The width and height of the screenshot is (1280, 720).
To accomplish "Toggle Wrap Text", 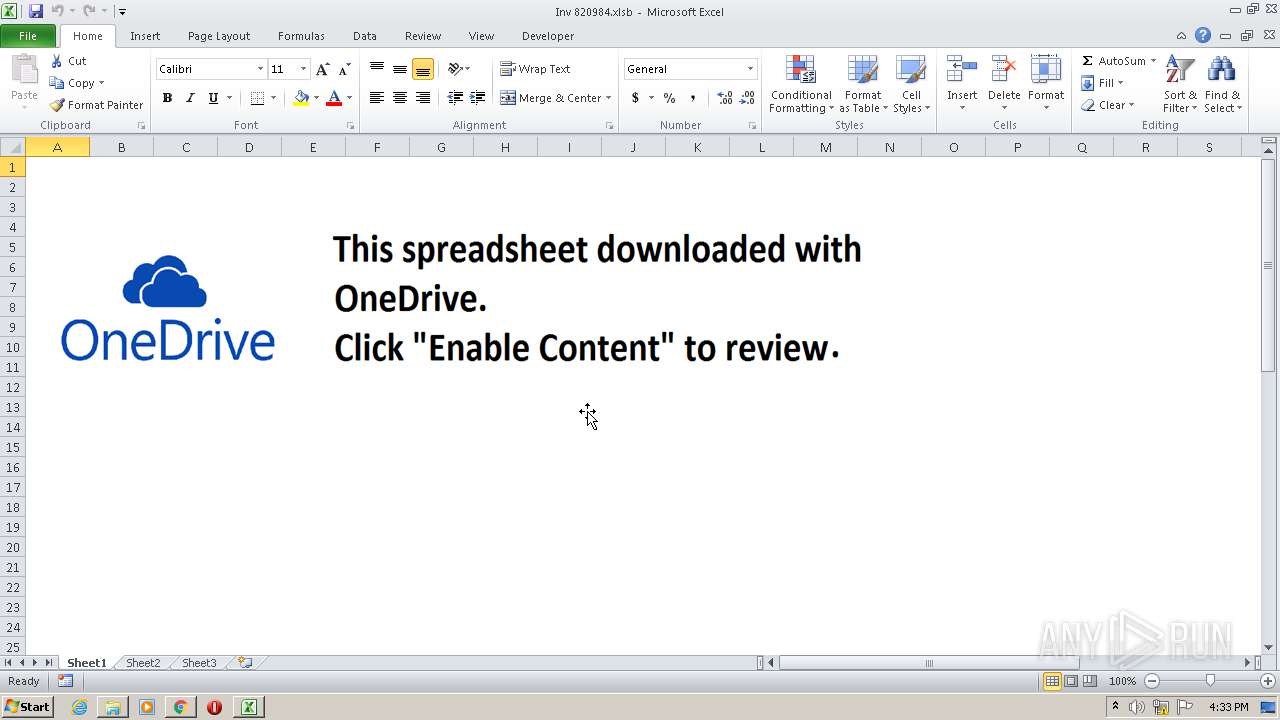I will (x=535, y=69).
